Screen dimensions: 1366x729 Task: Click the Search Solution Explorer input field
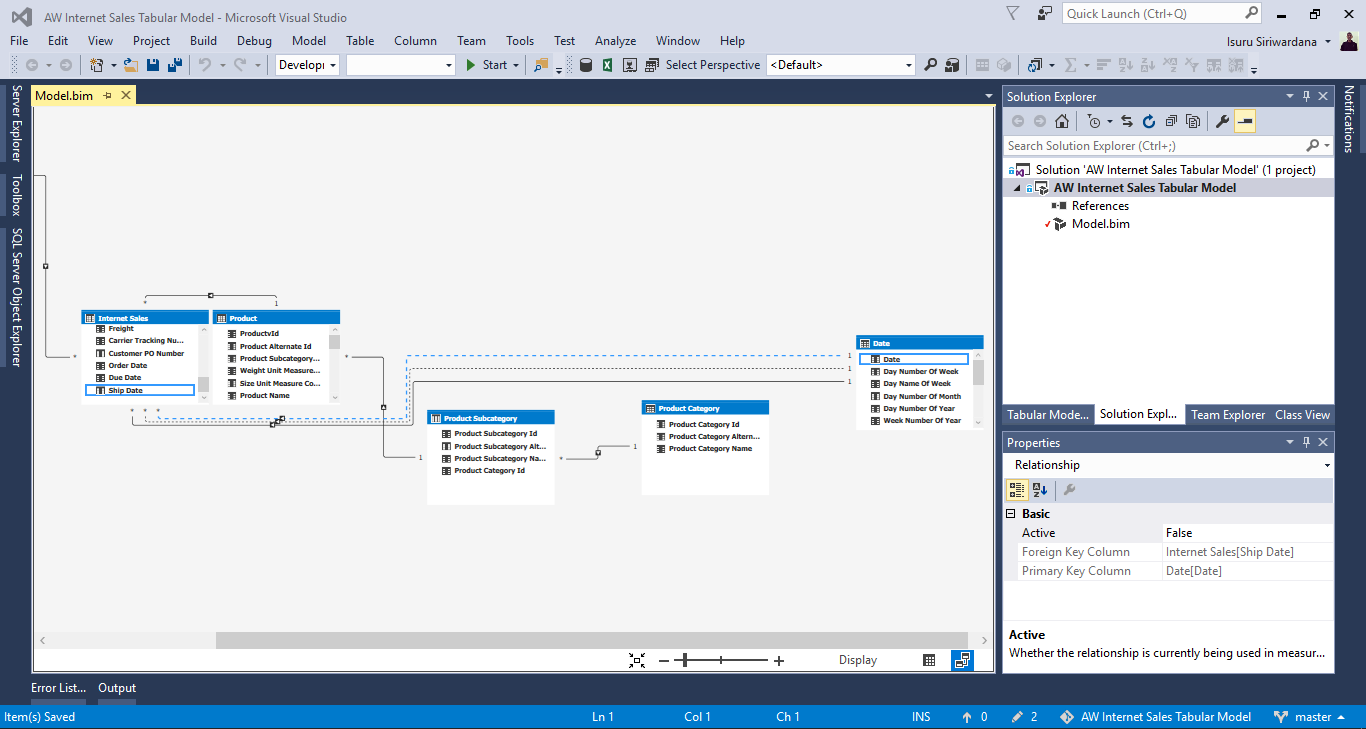coord(1150,145)
